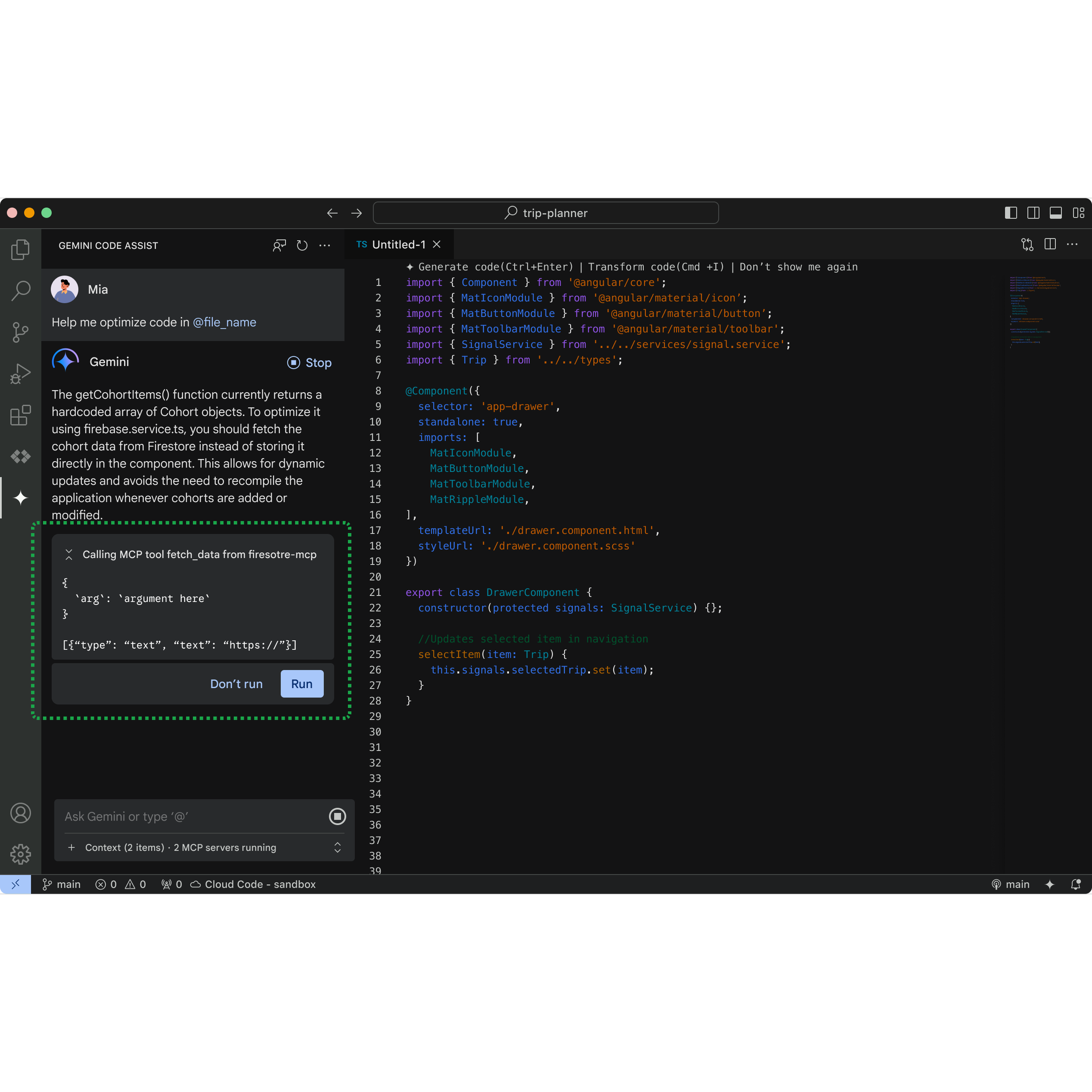Open Accounts icon in activity bar

(21, 813)
